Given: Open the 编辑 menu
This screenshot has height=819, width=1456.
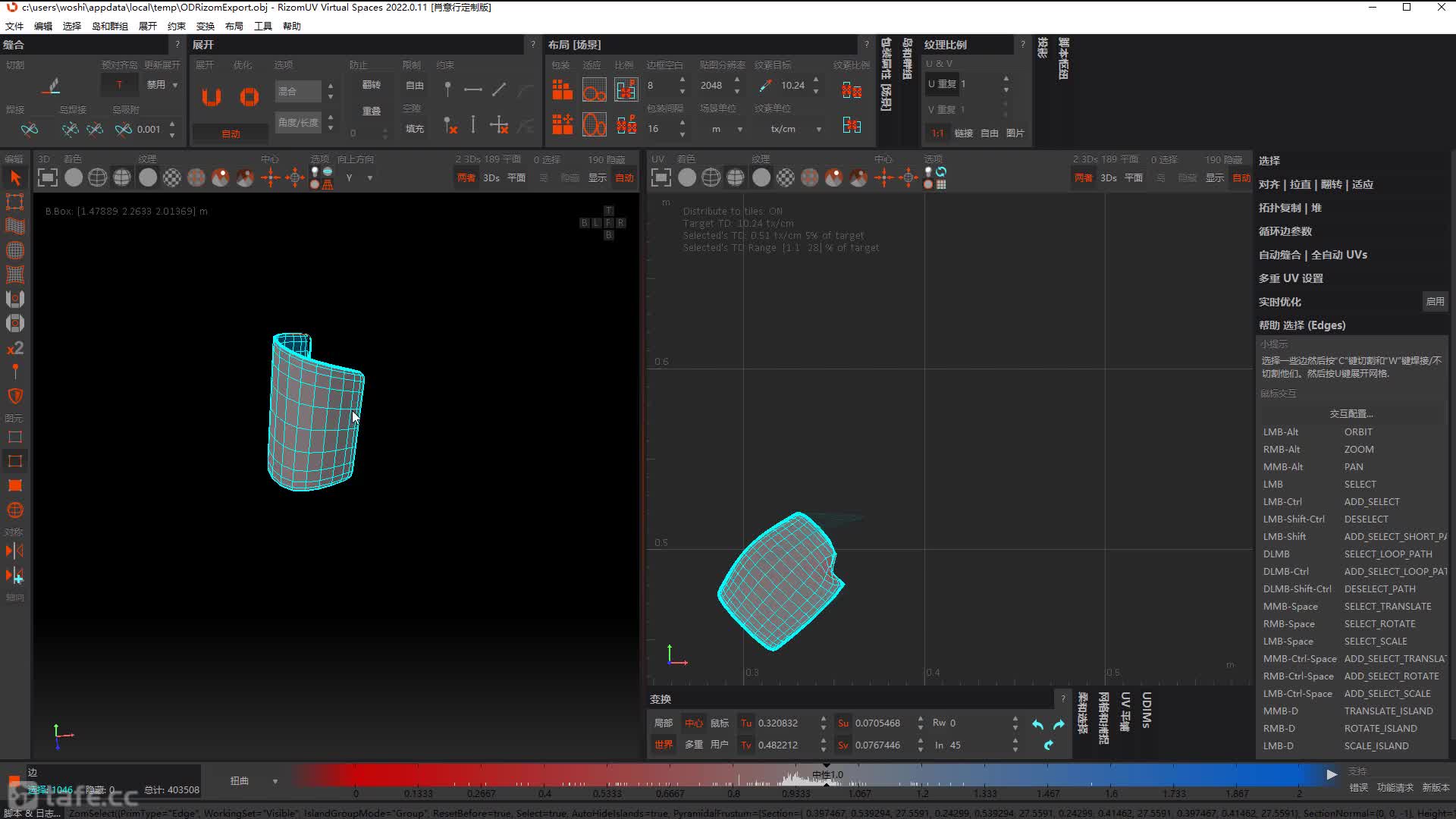Looking at the screenshot, I should pos(43,26).
